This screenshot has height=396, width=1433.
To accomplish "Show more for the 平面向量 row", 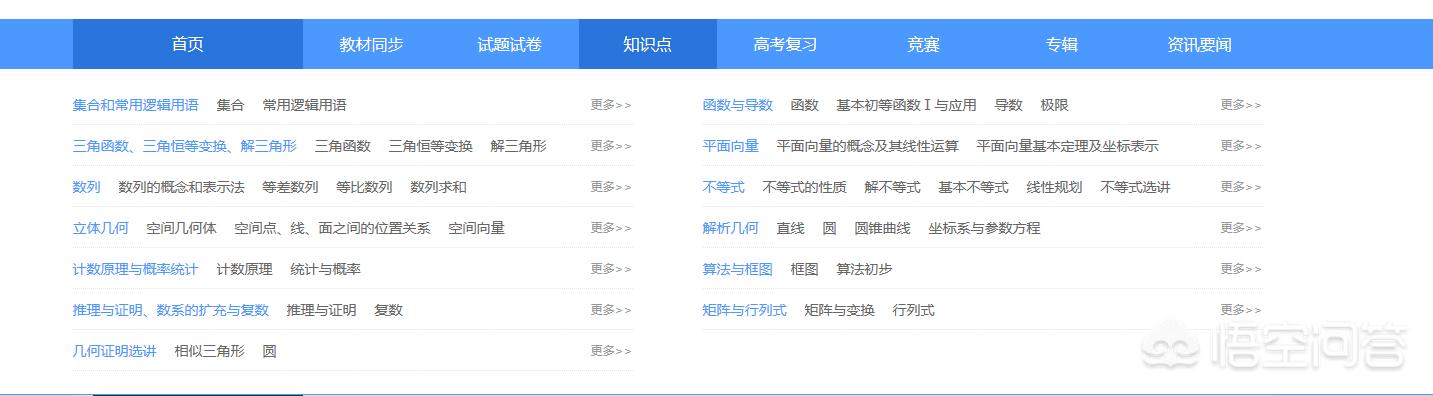I will (1241, 145).
